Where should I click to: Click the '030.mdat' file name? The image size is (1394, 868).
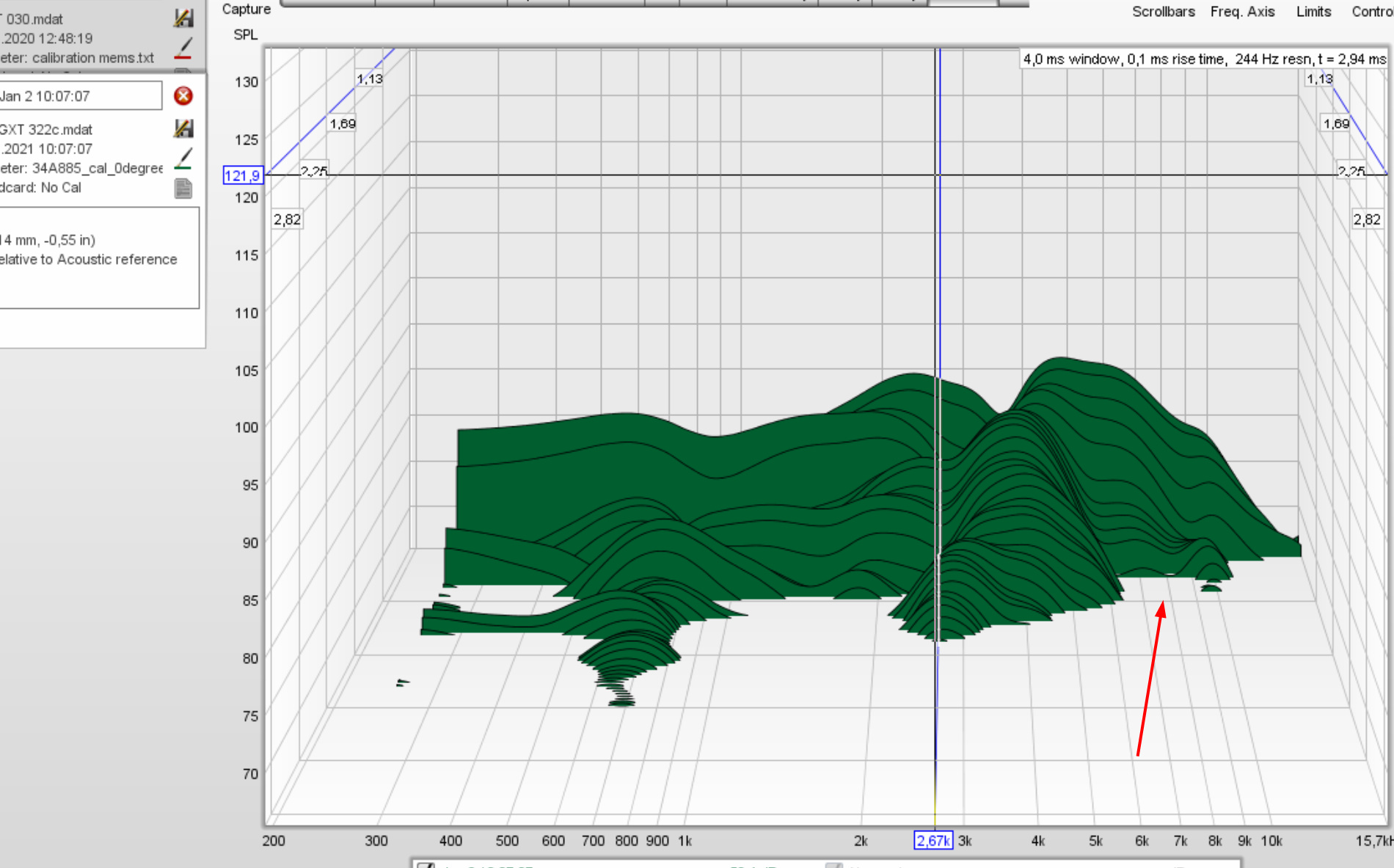click(x=34, y=20)
